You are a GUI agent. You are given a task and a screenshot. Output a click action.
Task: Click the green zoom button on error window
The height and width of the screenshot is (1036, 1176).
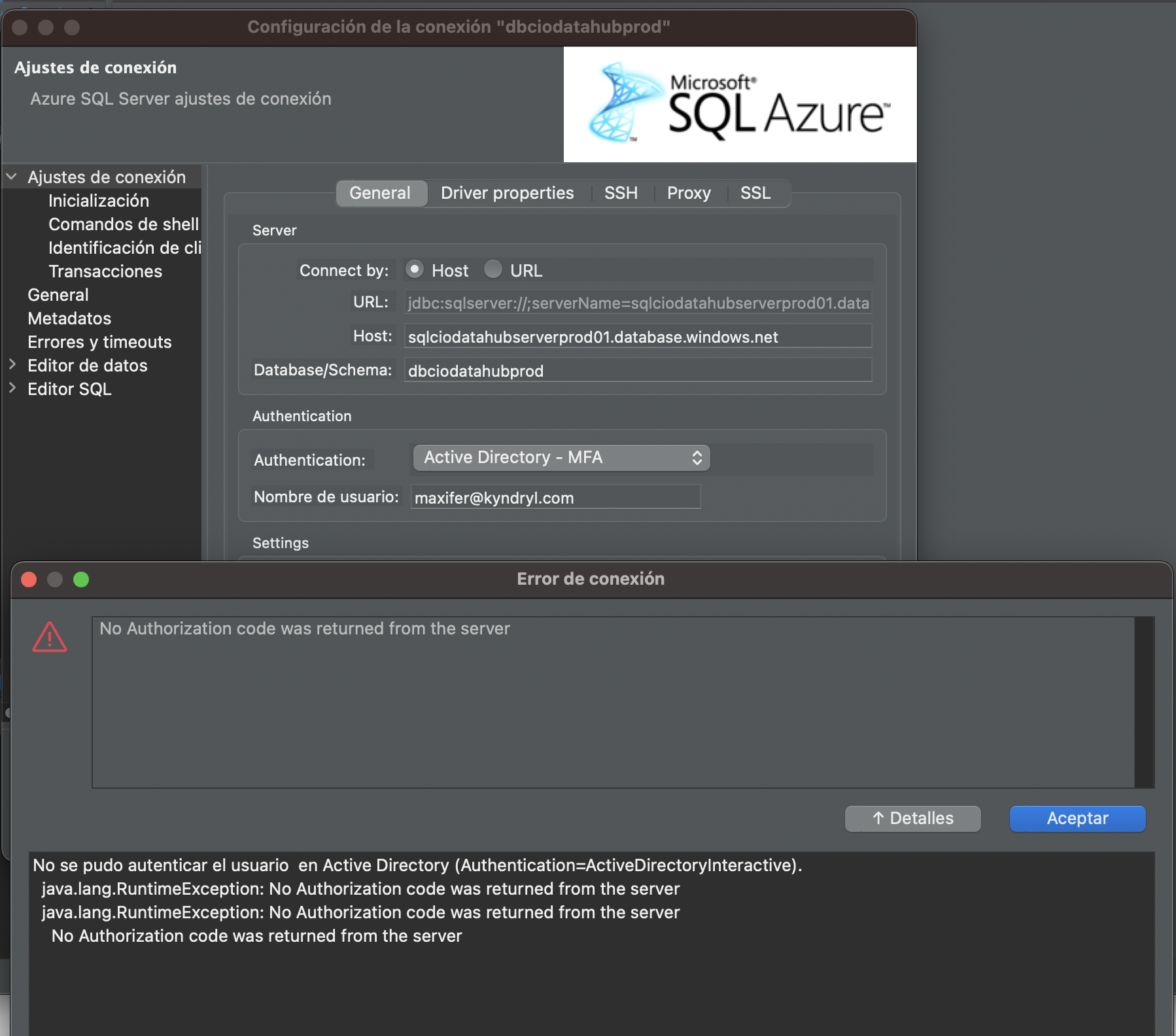click(81, 579)
